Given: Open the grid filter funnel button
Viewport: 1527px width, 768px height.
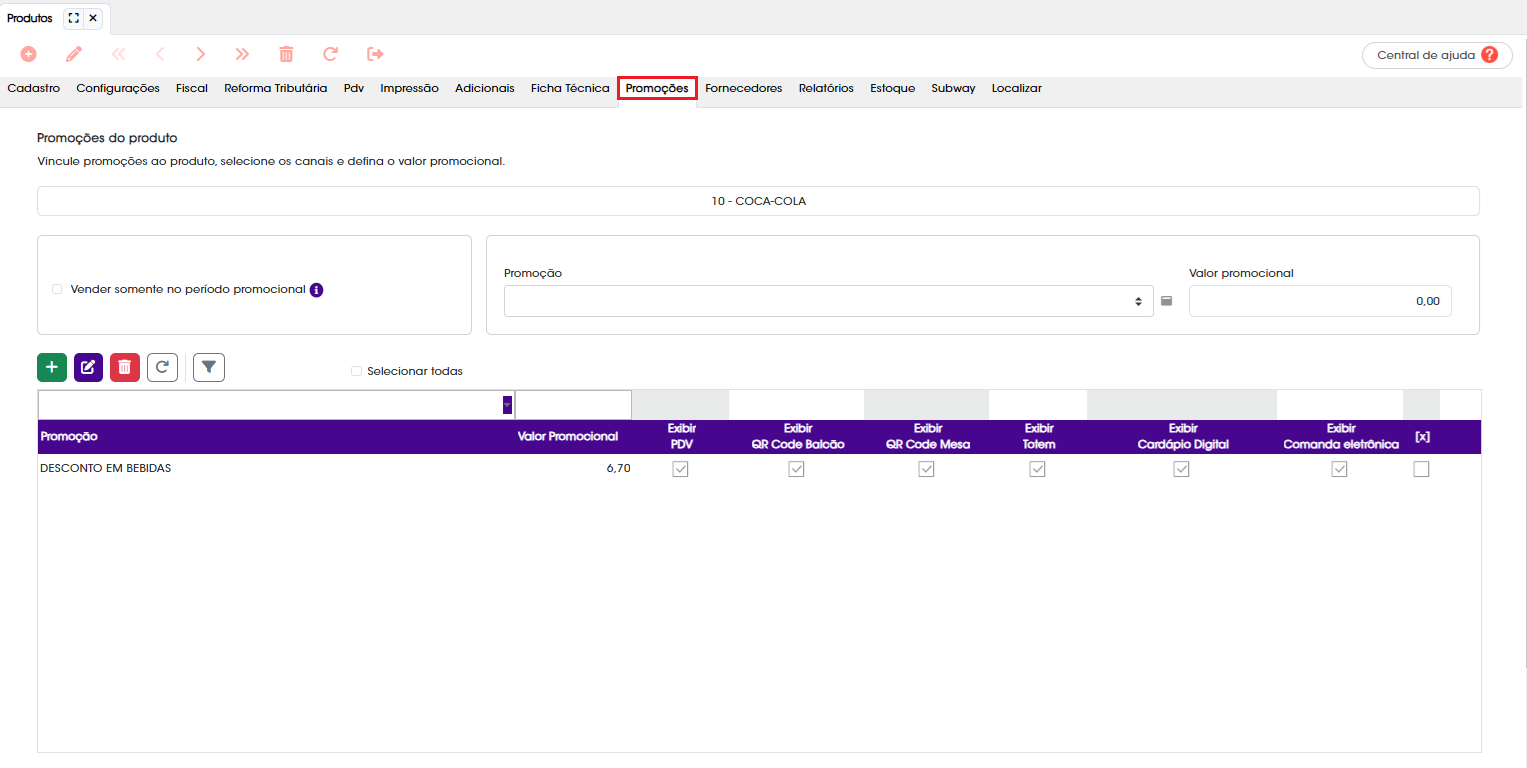Looking at the screenshot, I should pos(209,367).
